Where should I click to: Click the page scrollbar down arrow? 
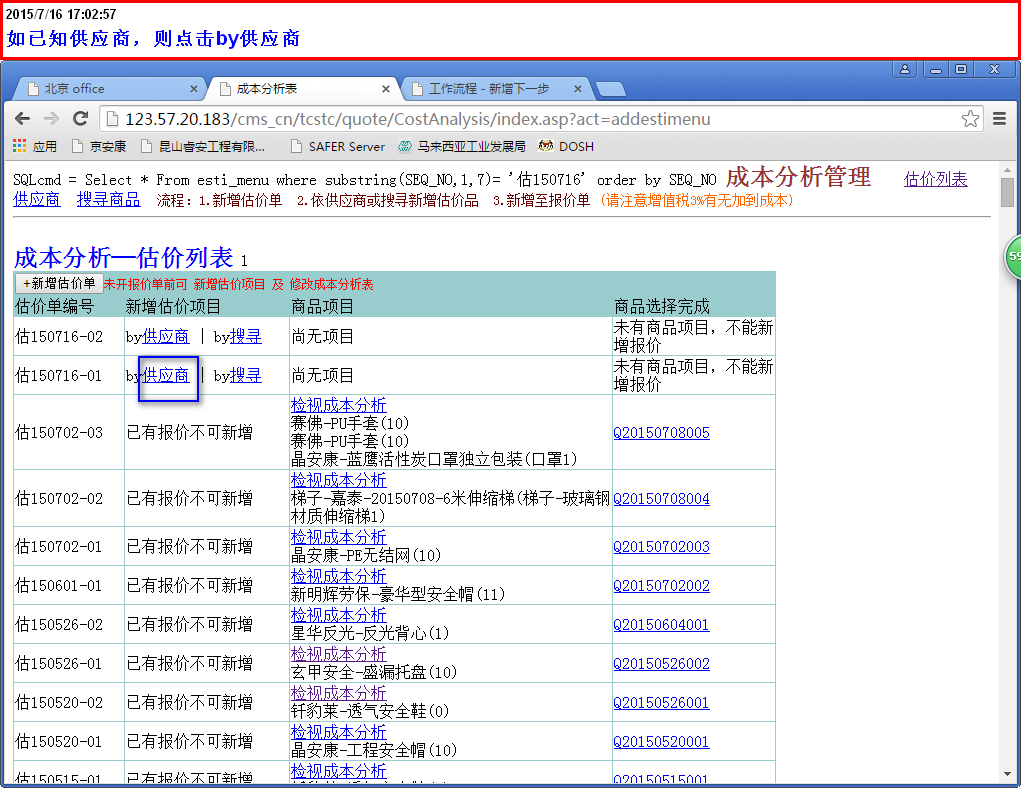point(1008,773)
